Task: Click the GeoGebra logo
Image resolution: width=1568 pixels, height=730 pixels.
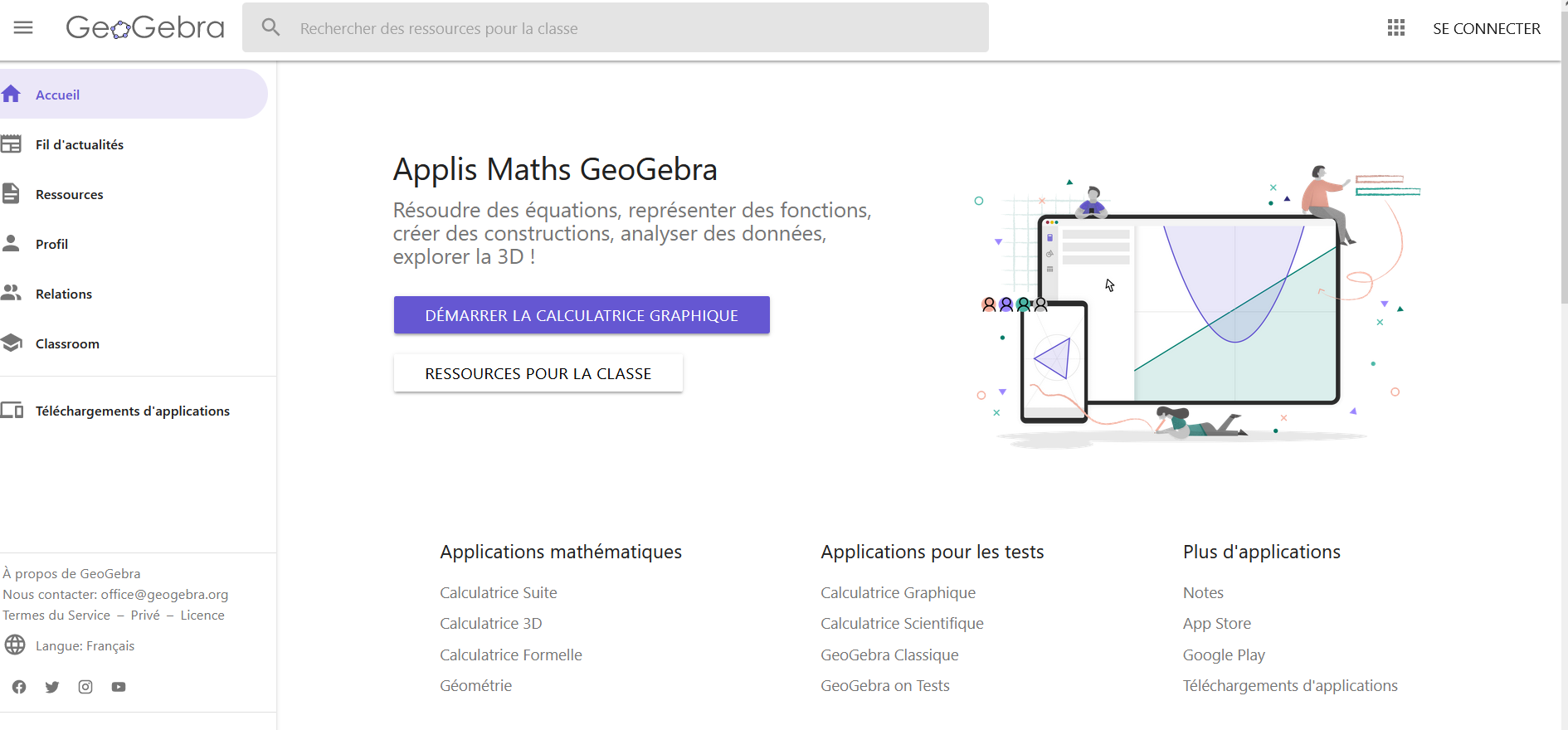Action: point(145,28)
